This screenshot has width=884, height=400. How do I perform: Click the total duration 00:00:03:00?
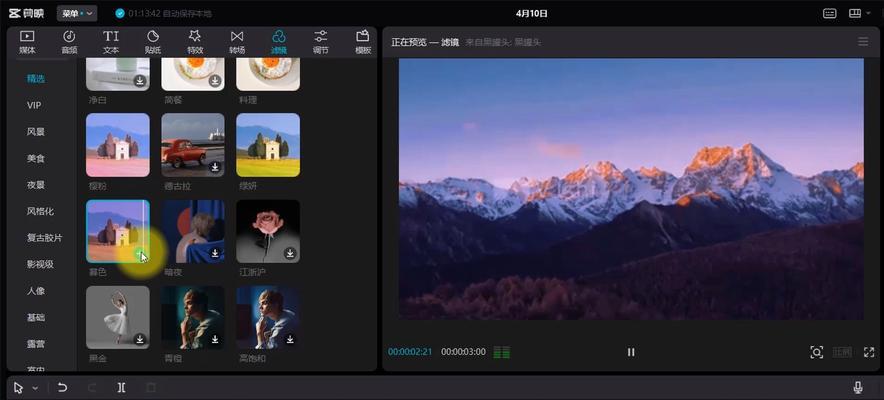[463, 352]
